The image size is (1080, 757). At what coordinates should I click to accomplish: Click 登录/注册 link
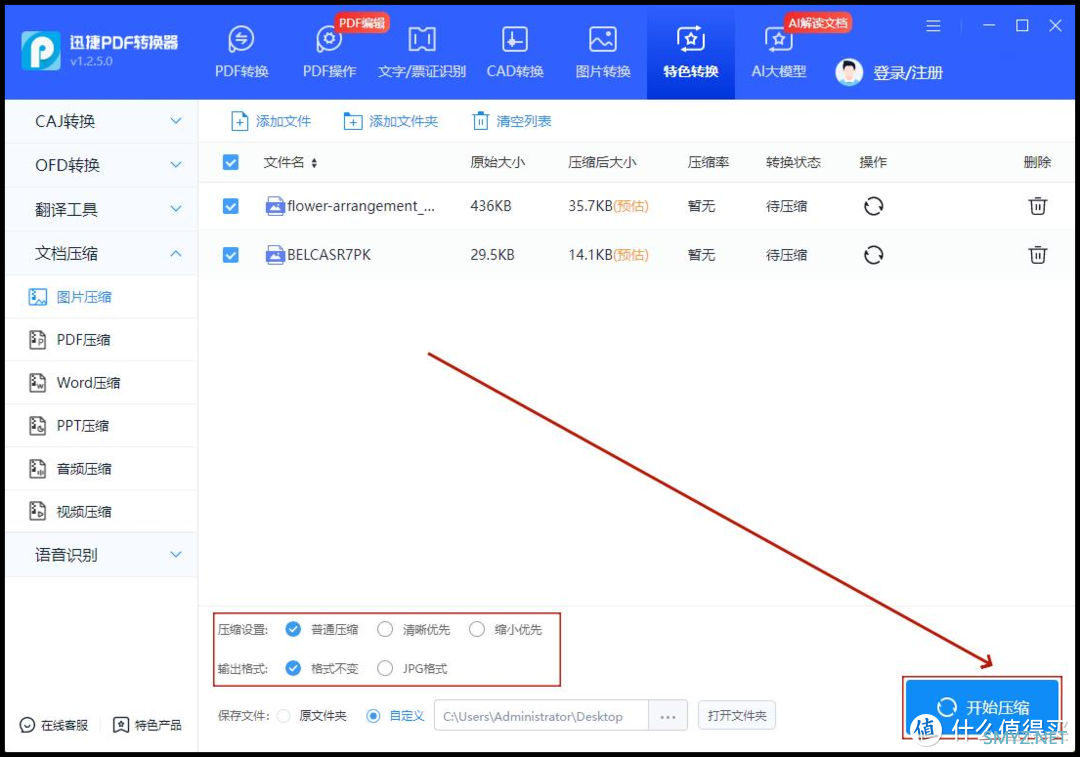pyautogui.click(x=908, y=72)
